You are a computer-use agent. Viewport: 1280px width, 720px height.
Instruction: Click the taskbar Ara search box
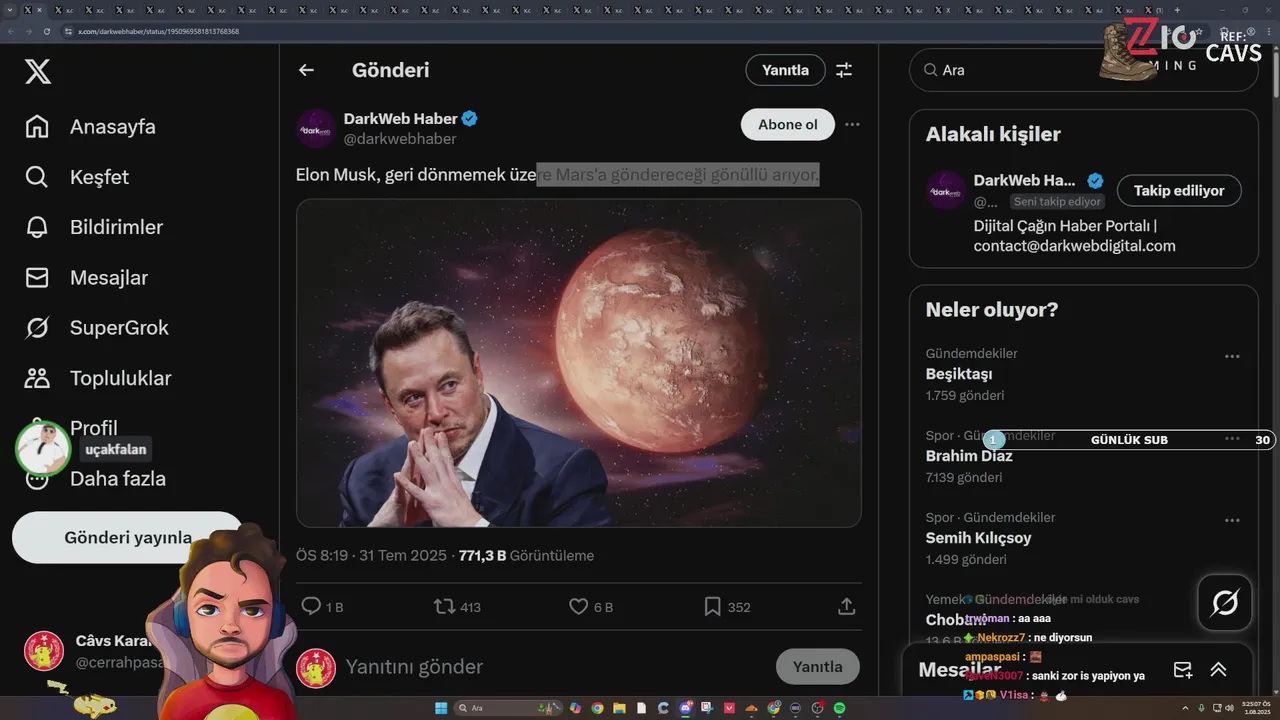click(x=507, y=708)
